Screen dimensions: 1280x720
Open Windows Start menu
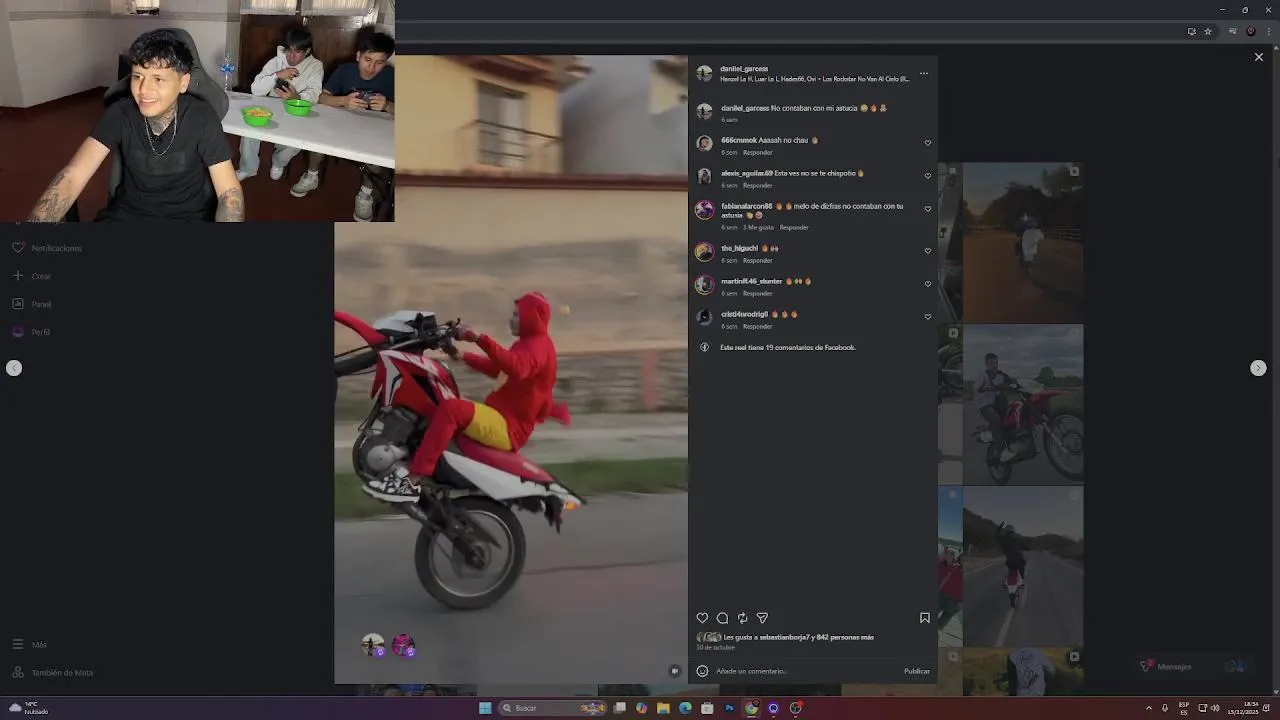tap(485, 708)
